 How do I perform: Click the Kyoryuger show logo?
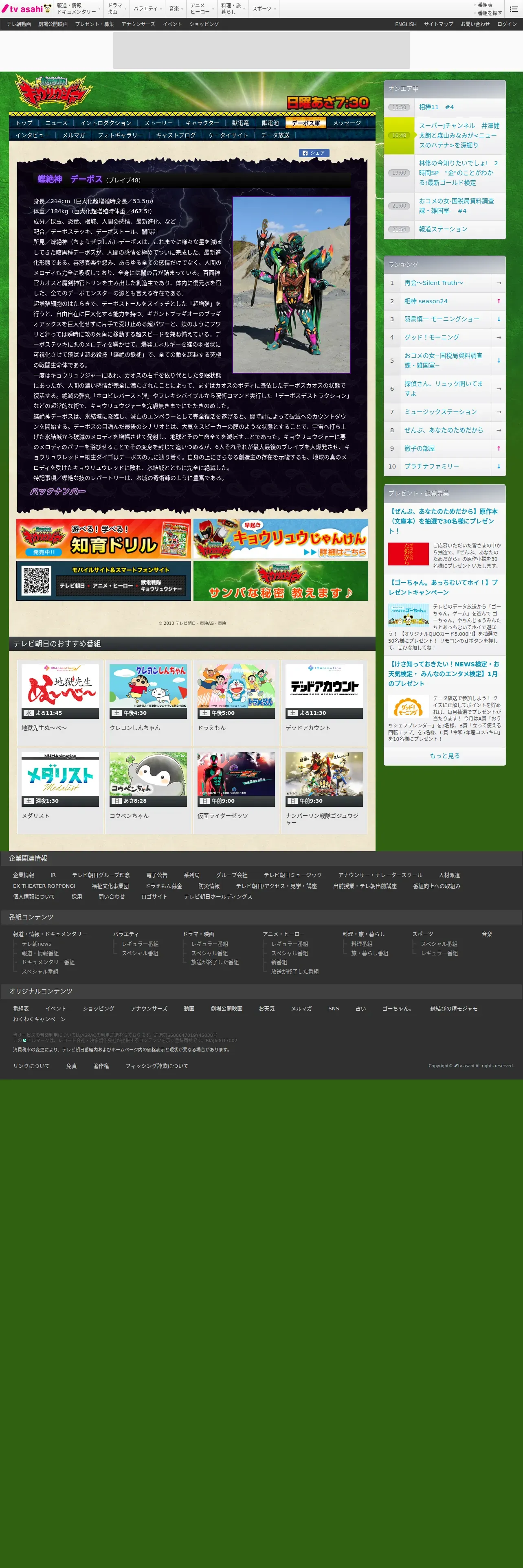tap(54, 92)
